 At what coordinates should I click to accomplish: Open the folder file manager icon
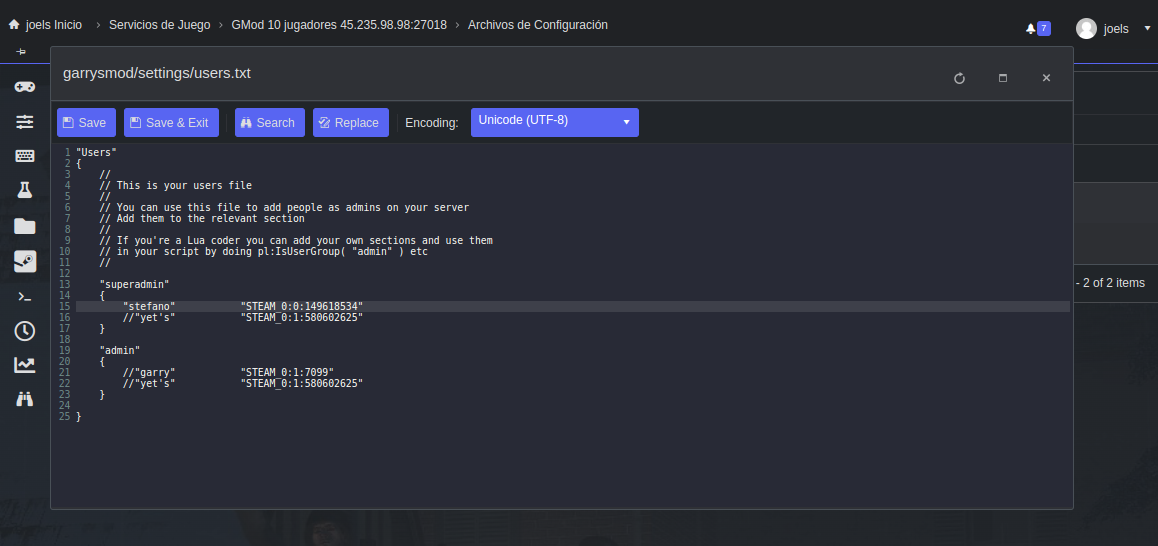pos(25,226)
